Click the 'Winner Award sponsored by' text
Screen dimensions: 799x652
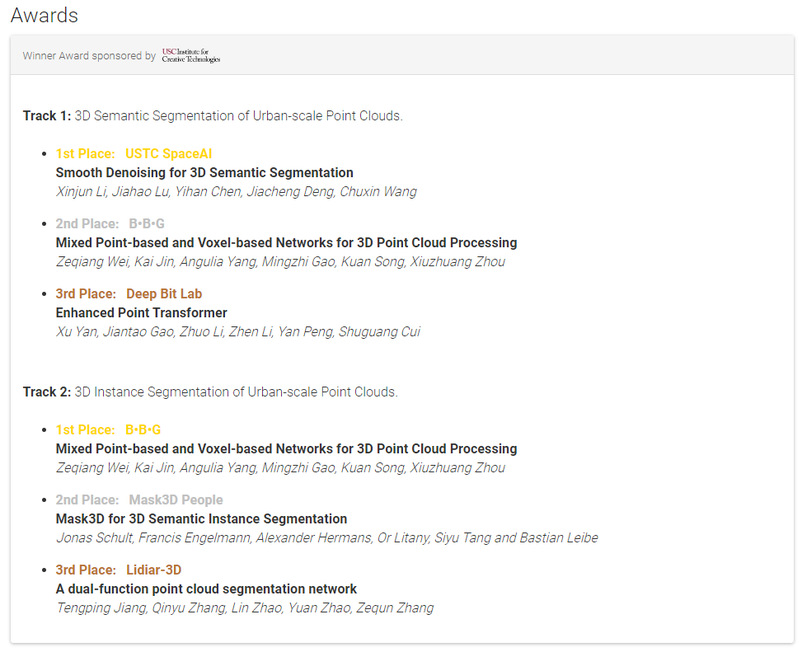(89, 56)
